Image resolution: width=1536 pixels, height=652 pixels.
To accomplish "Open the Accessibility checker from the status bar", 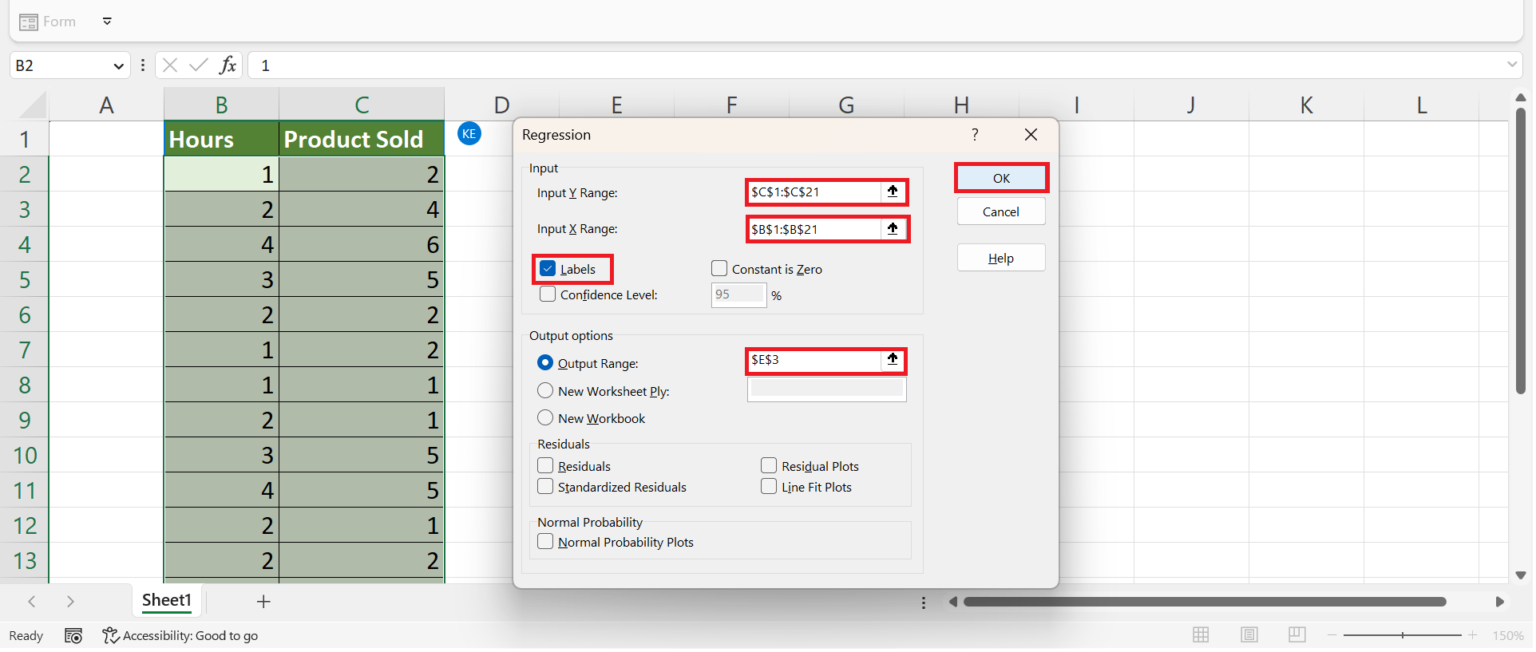I will pos(180,635).
